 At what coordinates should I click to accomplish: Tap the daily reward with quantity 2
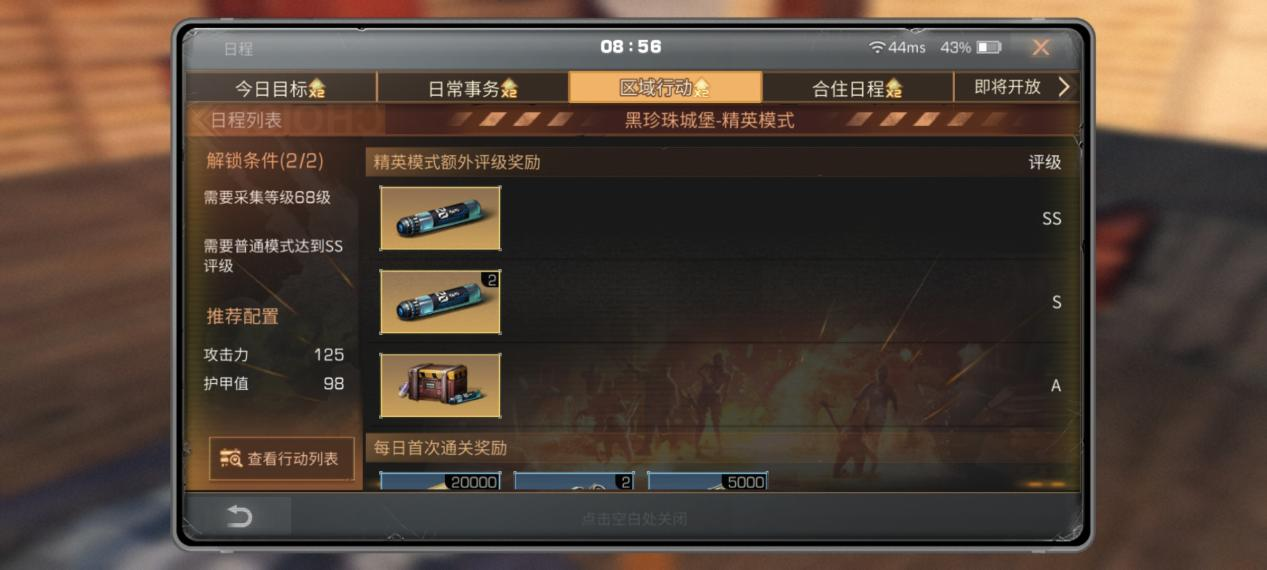(574, 481)
